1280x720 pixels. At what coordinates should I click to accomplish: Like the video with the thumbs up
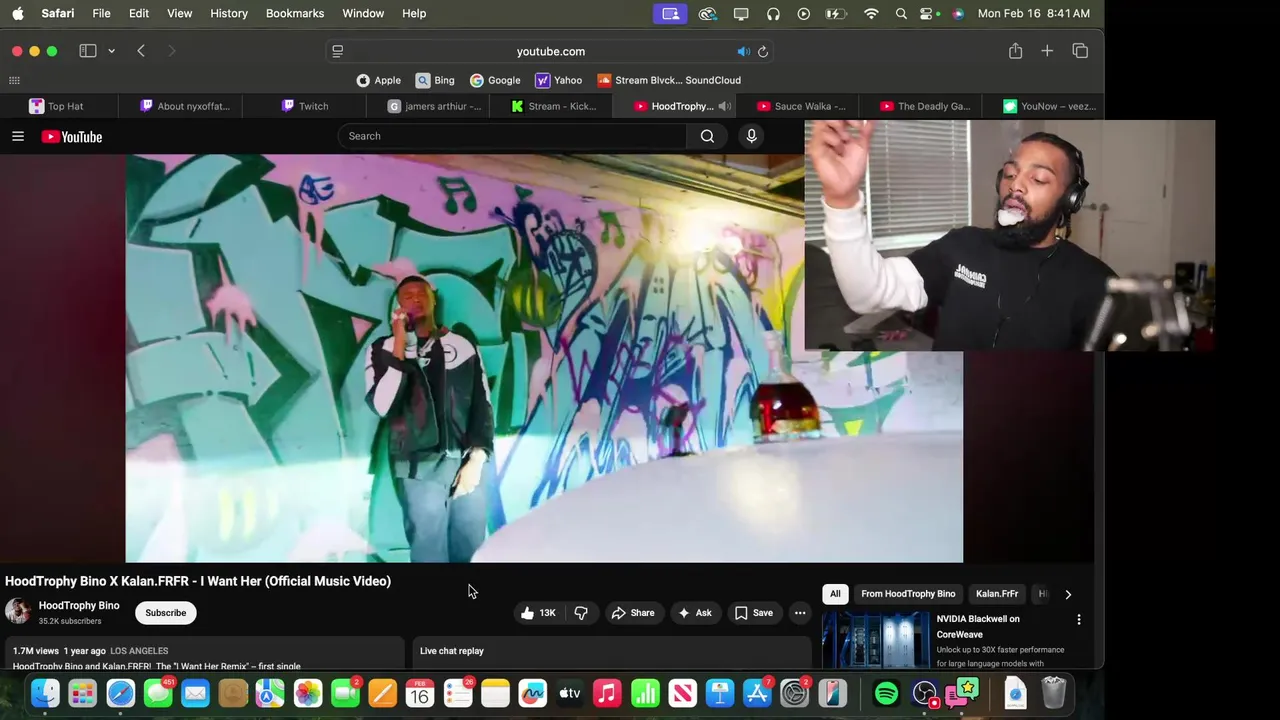click(538, 613)
